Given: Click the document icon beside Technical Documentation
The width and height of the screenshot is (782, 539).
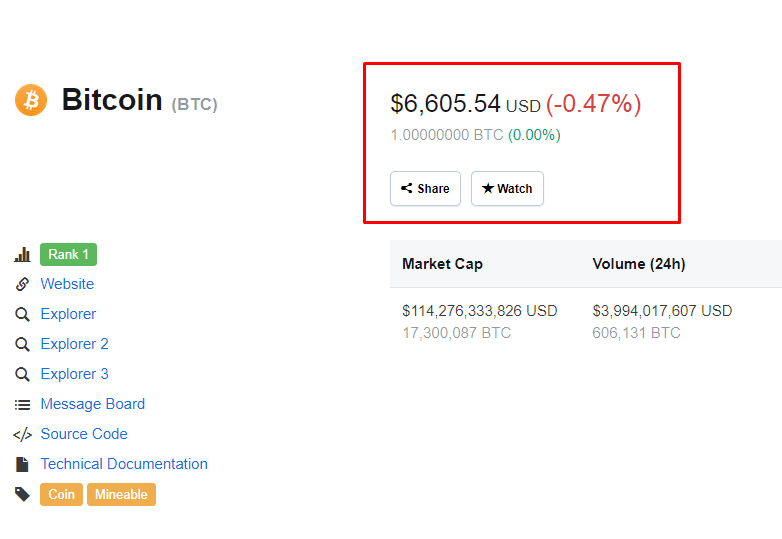Looking at the screenshot, I should (22, 464).
